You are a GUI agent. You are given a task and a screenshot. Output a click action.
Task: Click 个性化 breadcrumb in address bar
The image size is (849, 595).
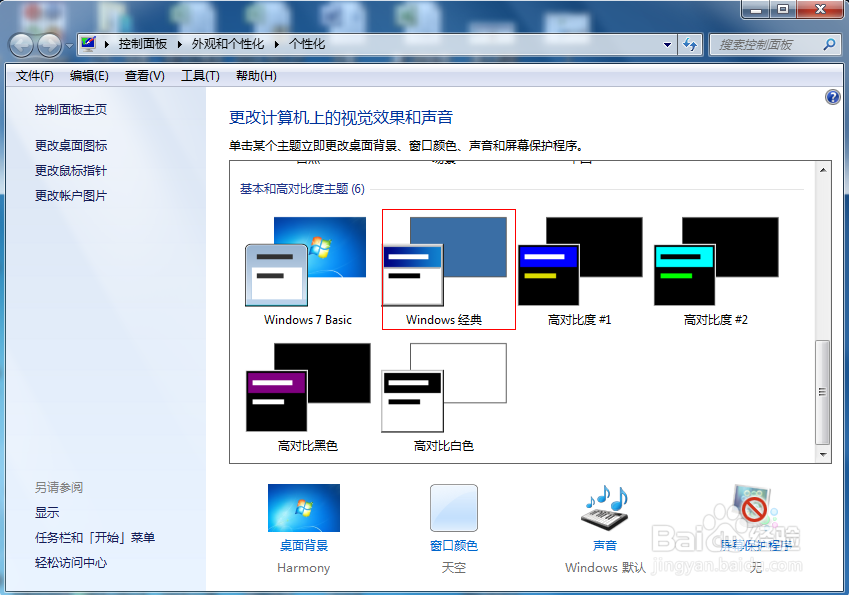click(307, 44)
